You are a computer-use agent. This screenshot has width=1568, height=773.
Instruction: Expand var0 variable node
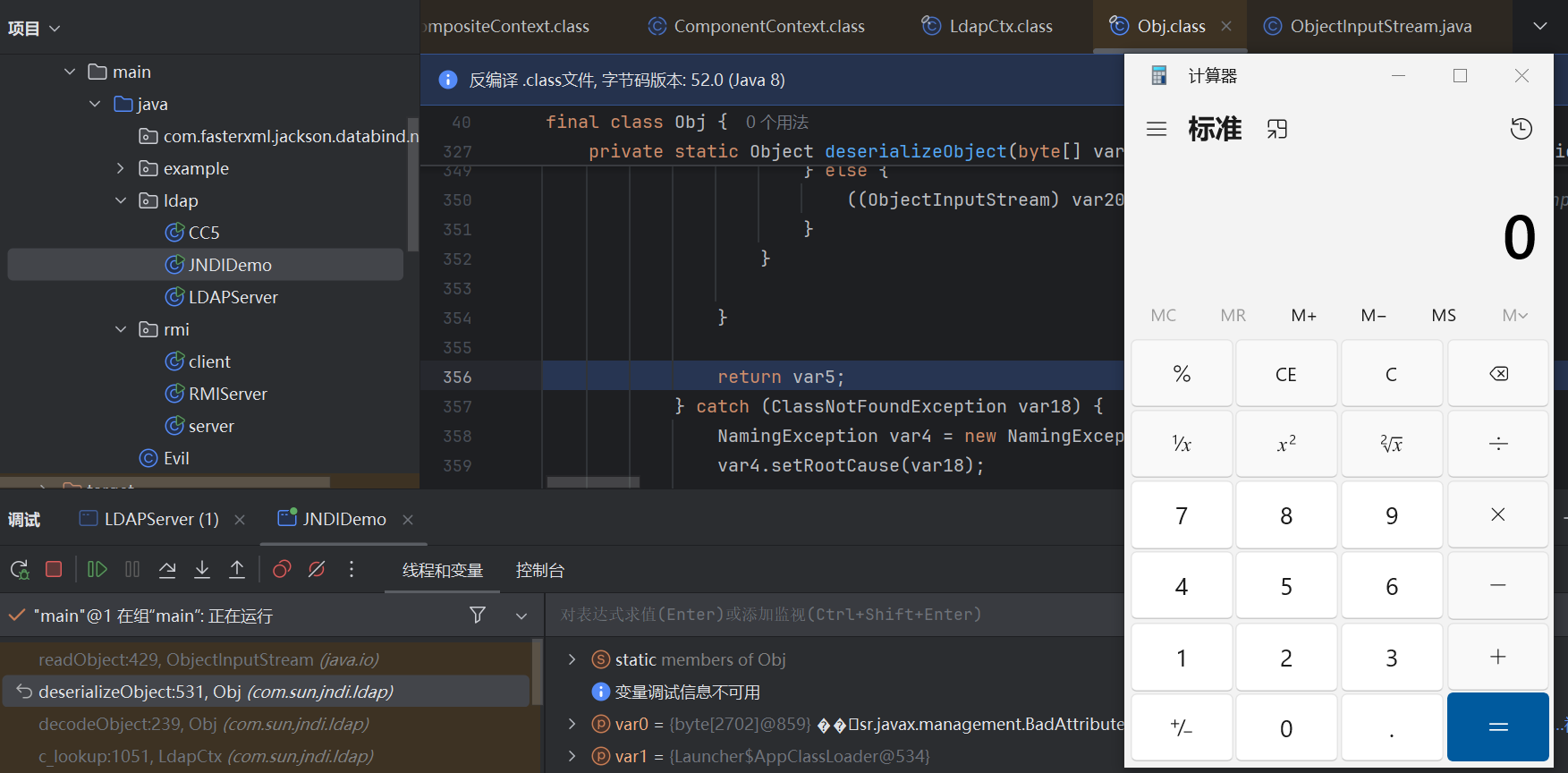pyautogui.click(x=572, y=724)
